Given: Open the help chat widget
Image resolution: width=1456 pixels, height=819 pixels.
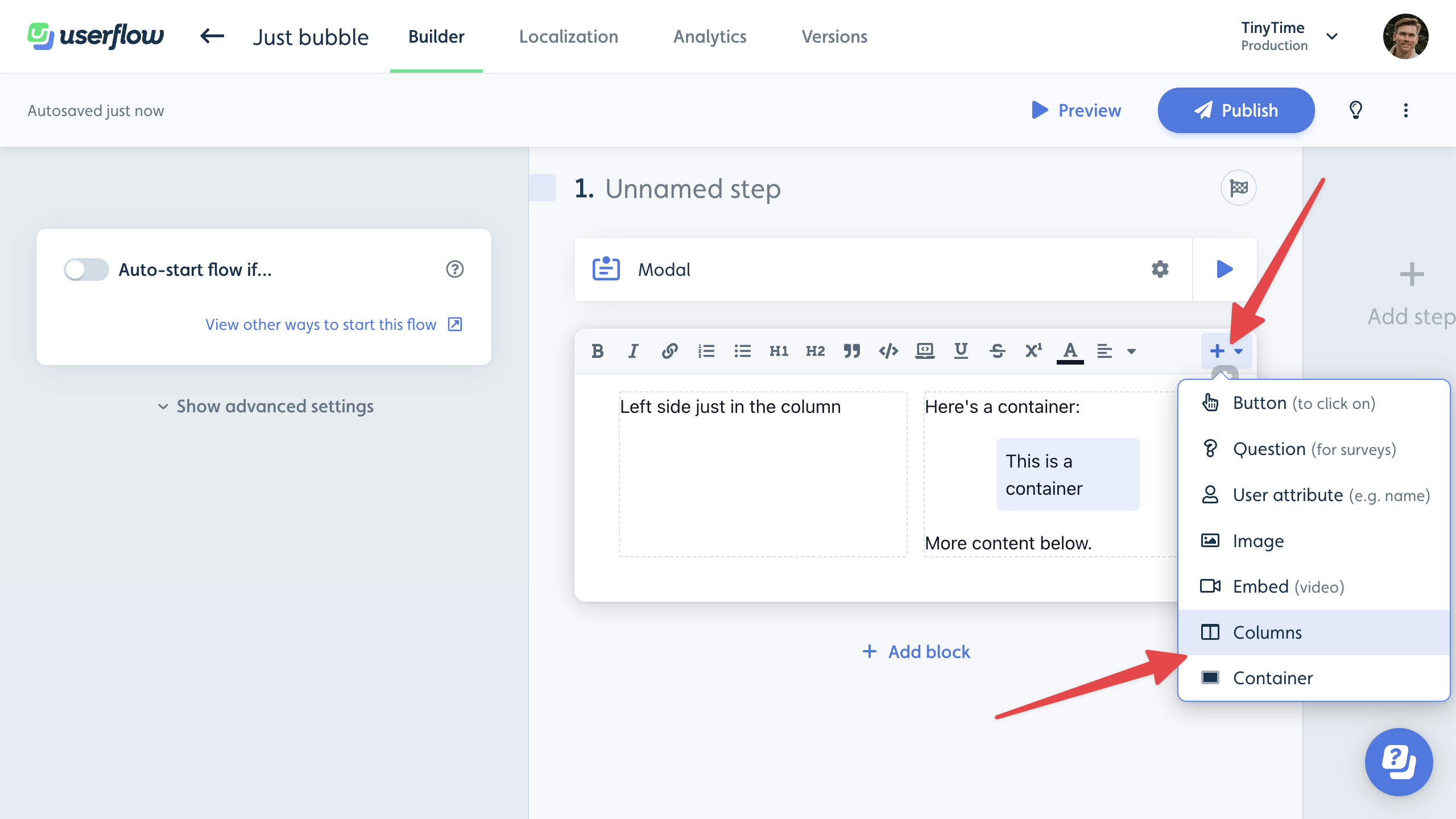Looking at the screenshot, I should tap(1399, 762).
